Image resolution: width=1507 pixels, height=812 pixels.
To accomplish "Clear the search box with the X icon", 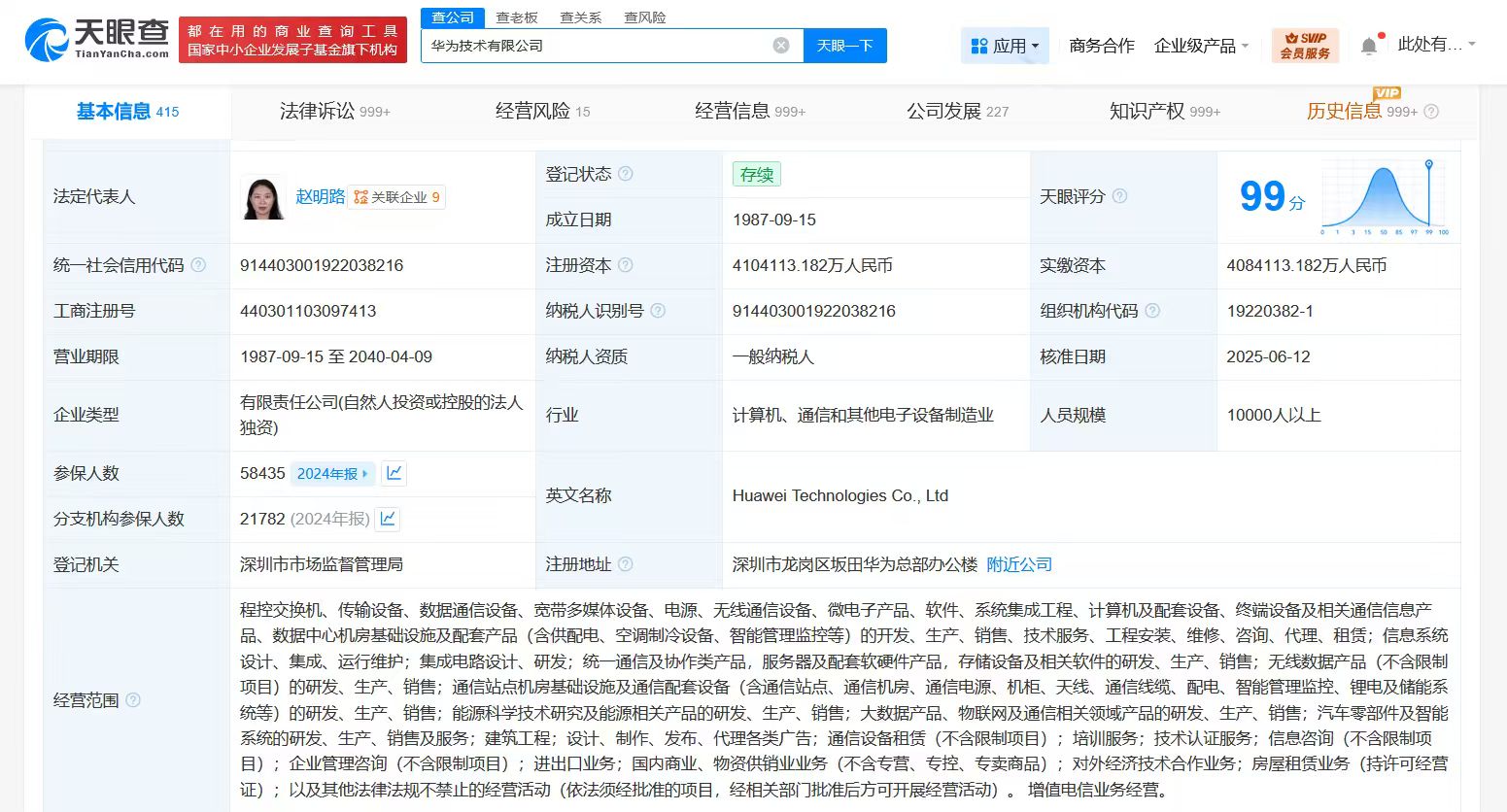I will coord(781,46).
